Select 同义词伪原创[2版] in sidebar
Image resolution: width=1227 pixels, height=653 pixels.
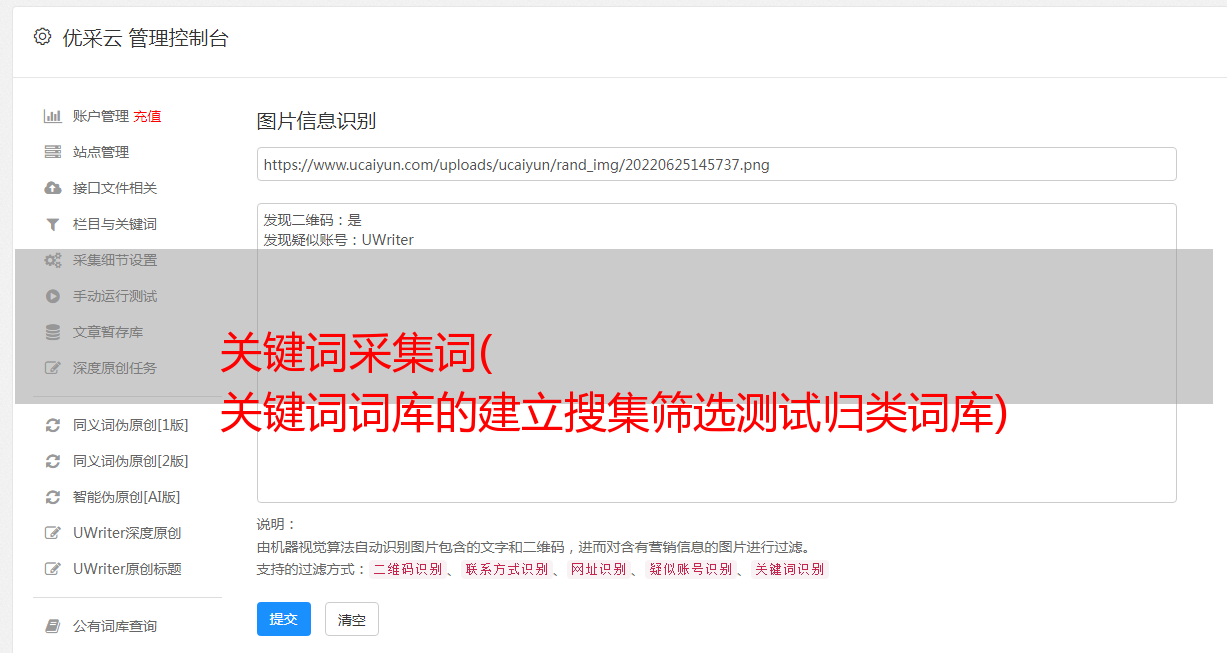[131, 461]
